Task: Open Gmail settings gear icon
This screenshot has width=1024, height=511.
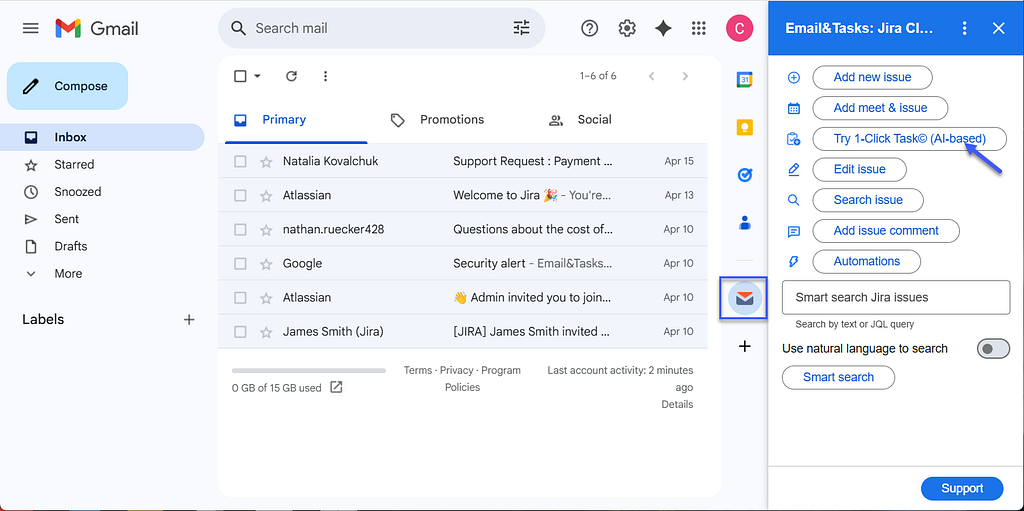Action: [627, 28]
